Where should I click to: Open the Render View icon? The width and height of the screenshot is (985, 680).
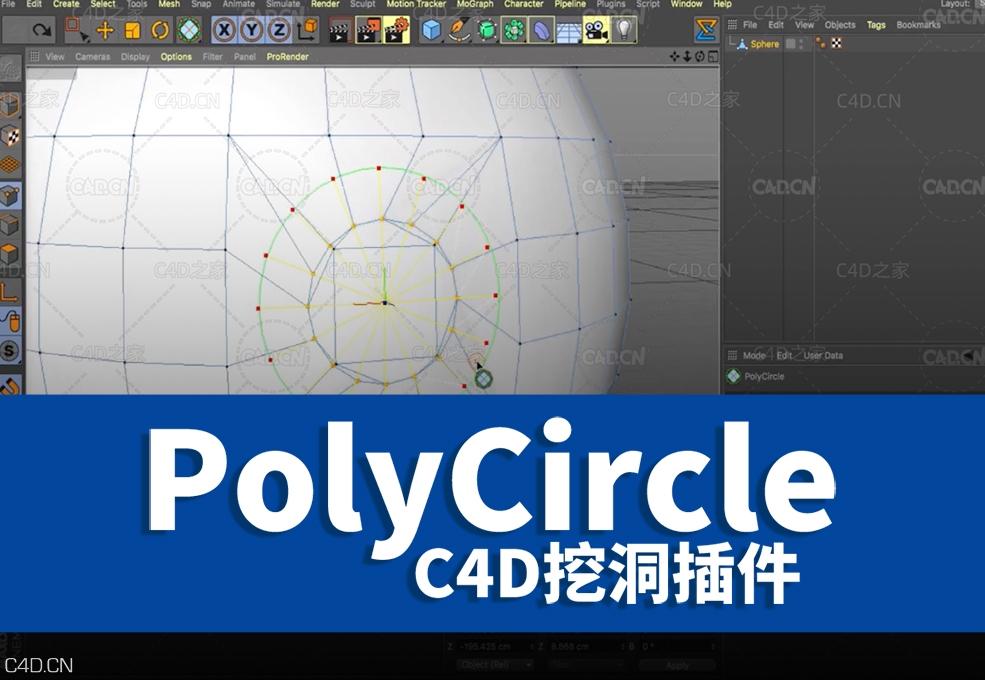click(x=339, y=32)
